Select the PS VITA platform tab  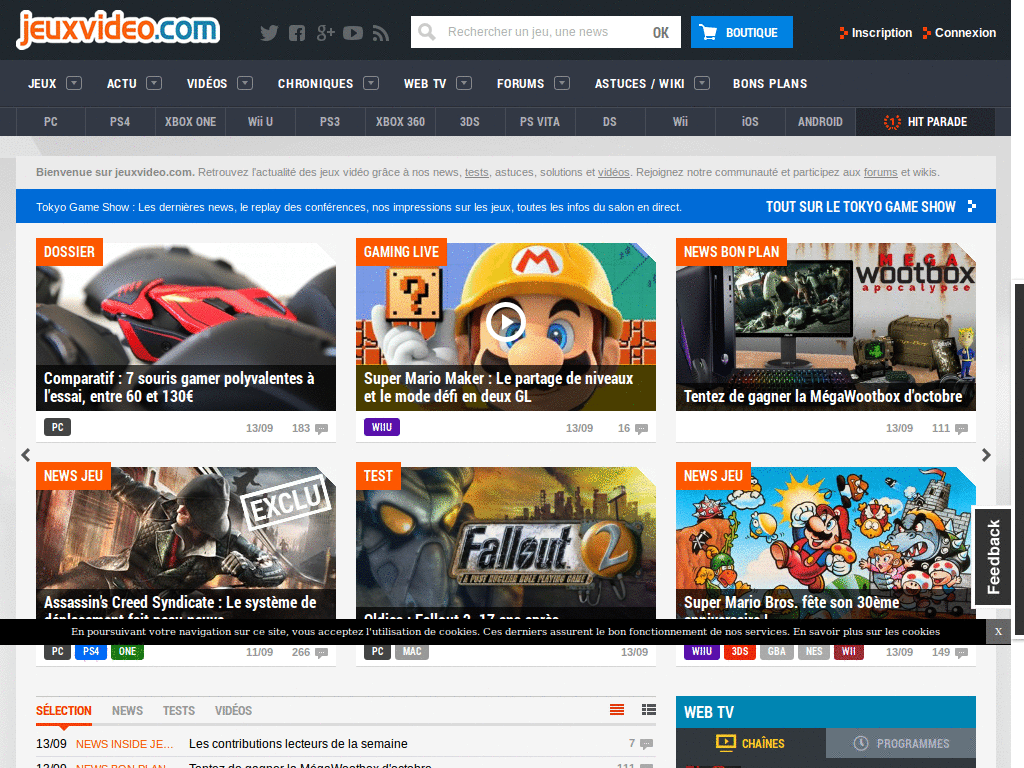point(539,121)
